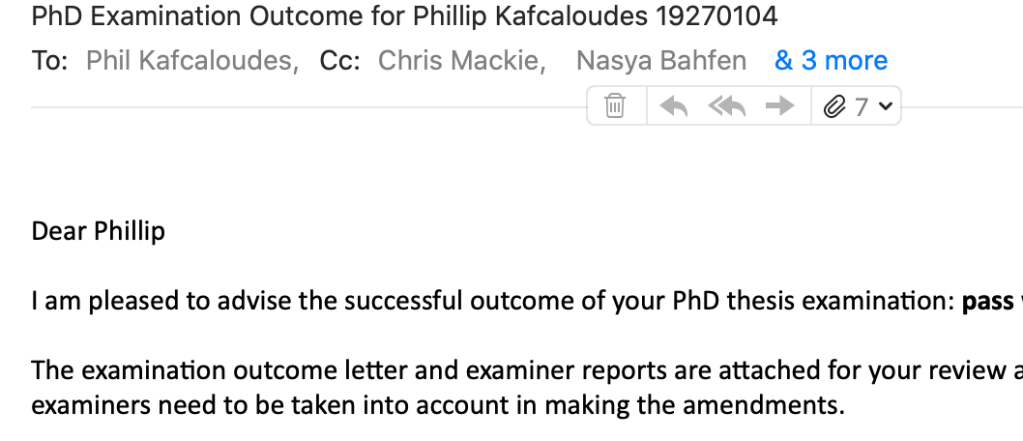Viewport: 1023px width, 441px height.
Task: Click the 'Dear Phillip' greeting
Action: 98,232
